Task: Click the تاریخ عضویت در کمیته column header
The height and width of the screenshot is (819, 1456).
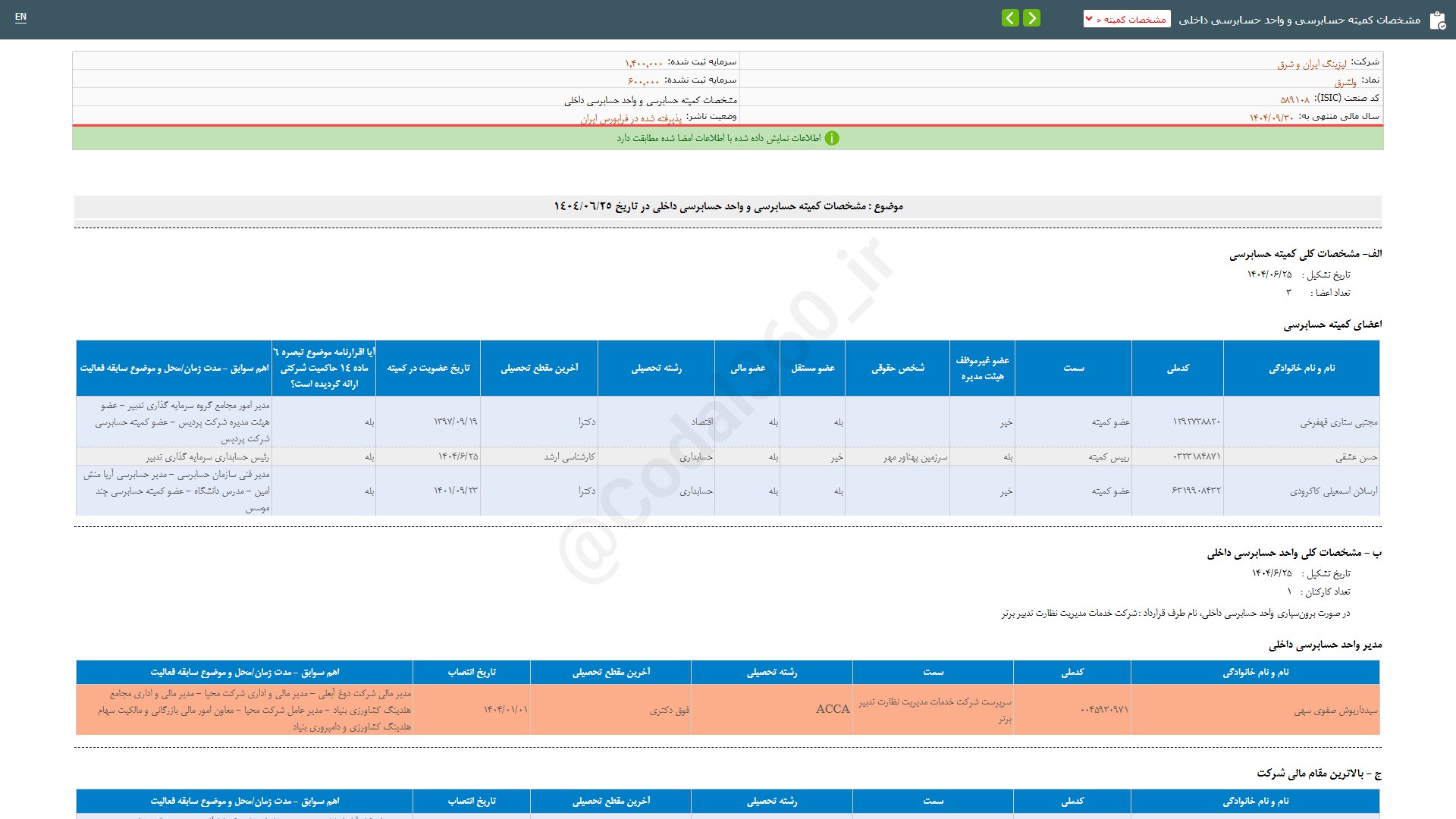Action: coord(428,369)
